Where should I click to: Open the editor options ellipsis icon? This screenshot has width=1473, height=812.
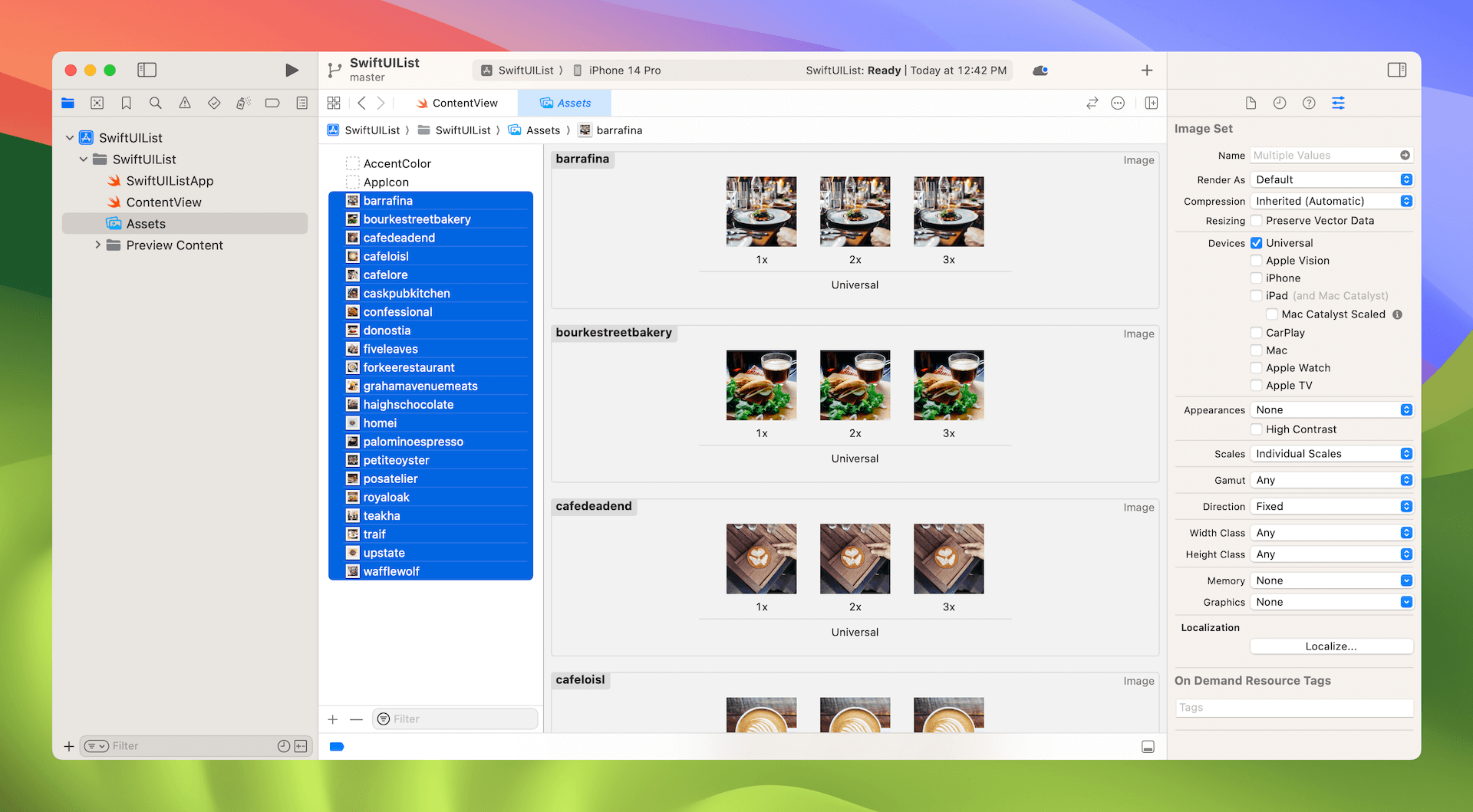pos(1118,103)
